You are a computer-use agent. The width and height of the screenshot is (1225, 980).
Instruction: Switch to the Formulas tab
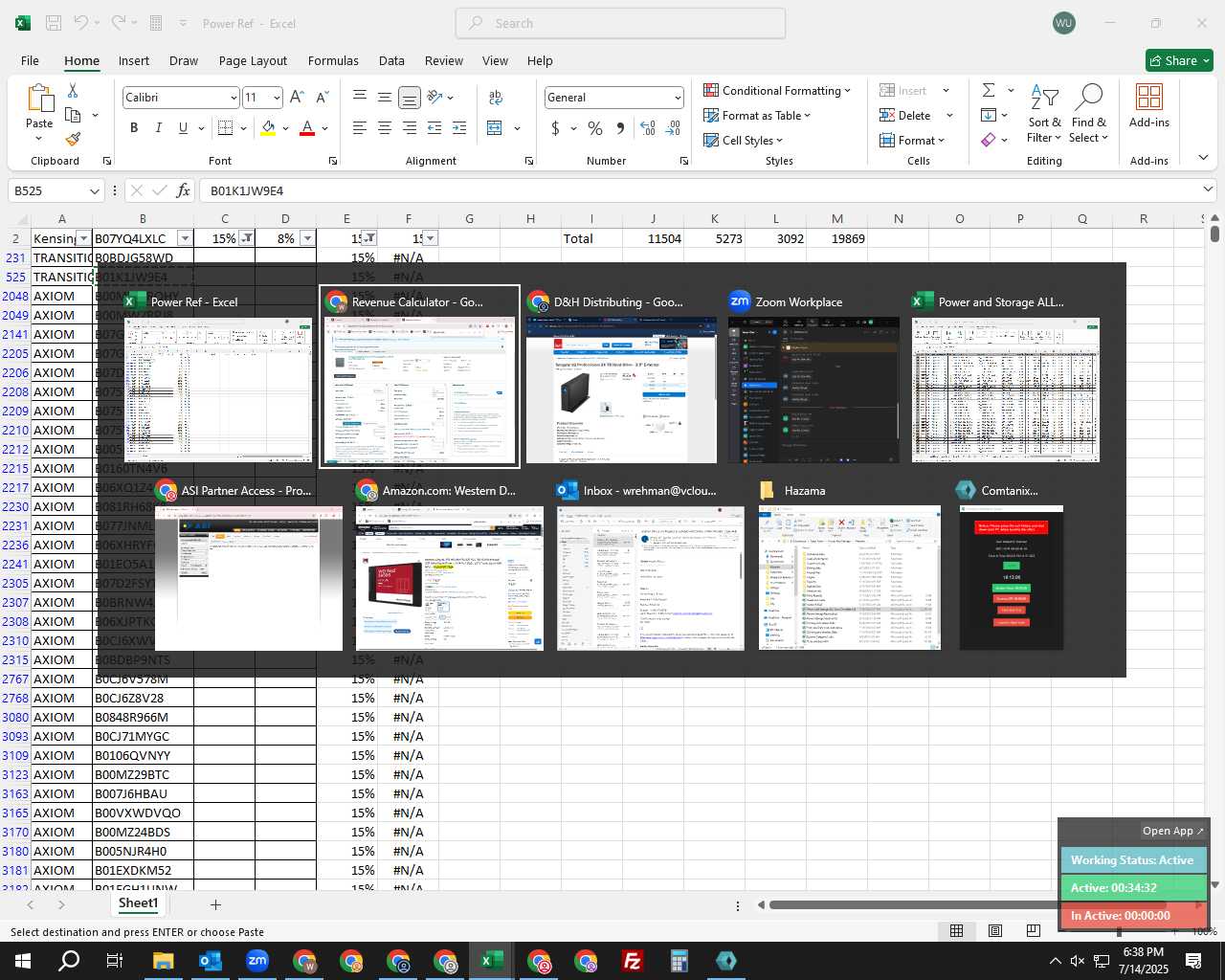point(333,60)
